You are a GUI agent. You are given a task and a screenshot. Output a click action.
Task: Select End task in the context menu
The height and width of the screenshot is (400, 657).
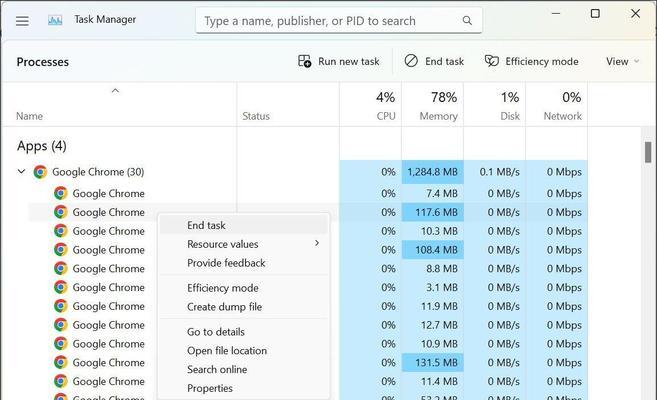(x=243, y=225)
